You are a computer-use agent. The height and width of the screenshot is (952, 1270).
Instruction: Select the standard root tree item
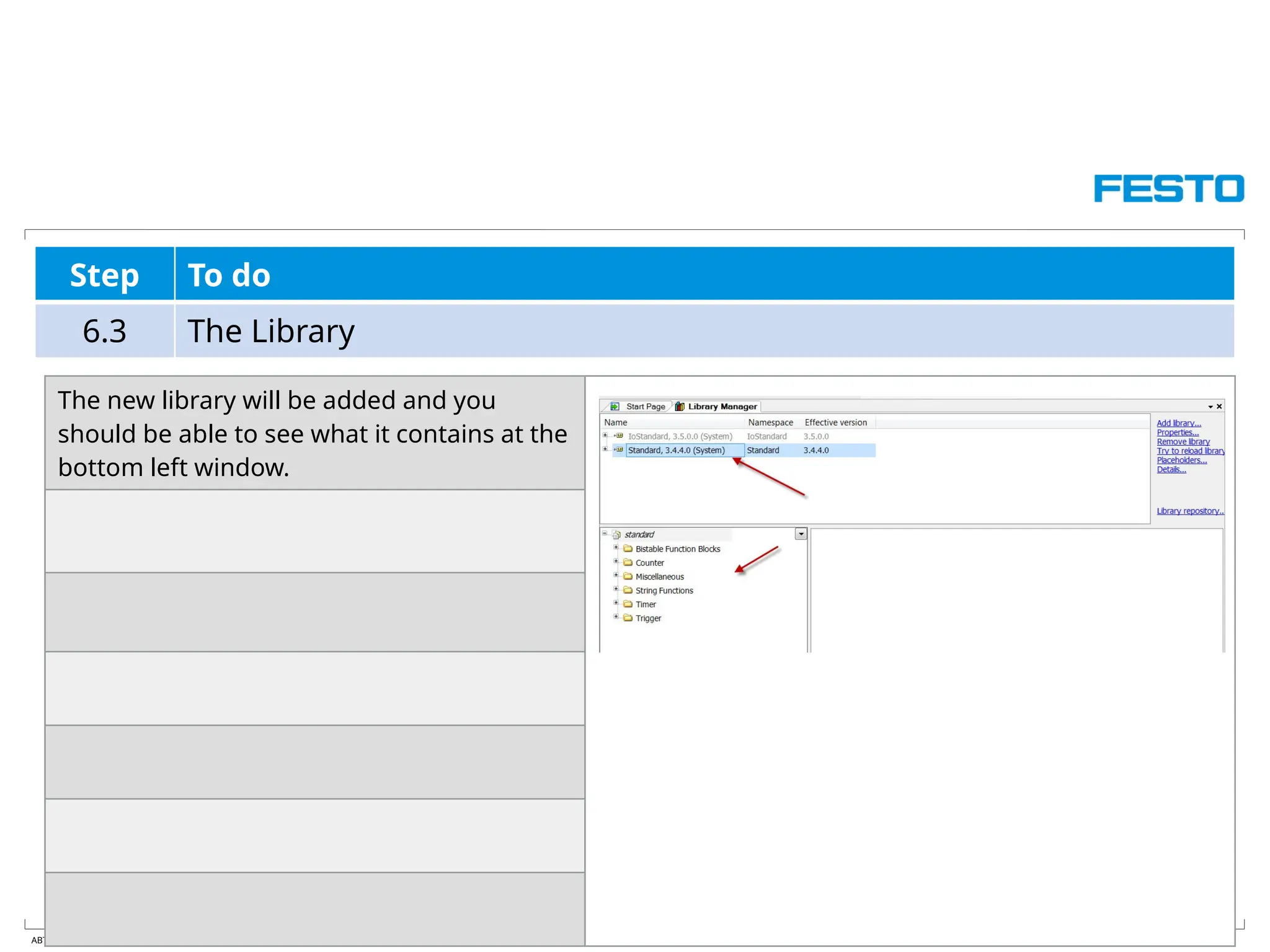click(x=639, y=534)
